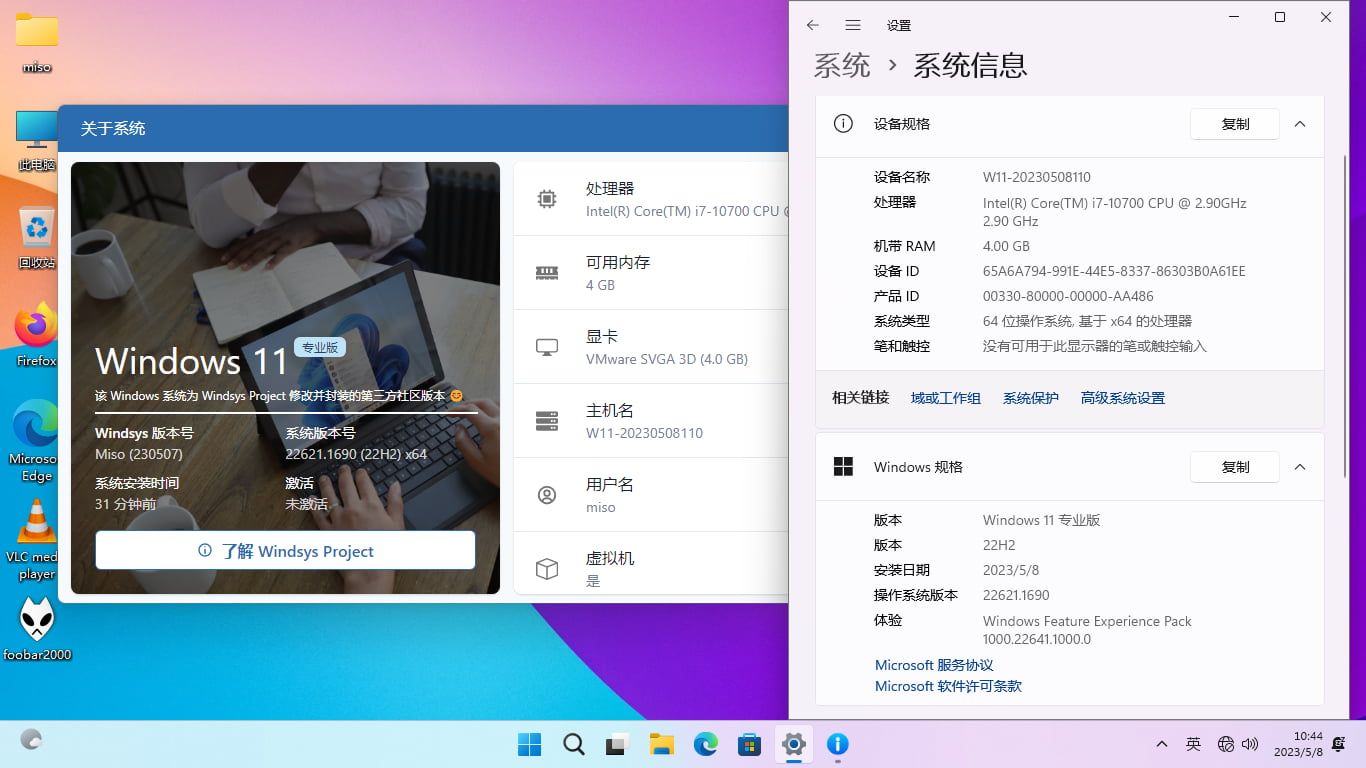
Task: Open the Settings hamburger navigation menu
Action: click(853, 25)
